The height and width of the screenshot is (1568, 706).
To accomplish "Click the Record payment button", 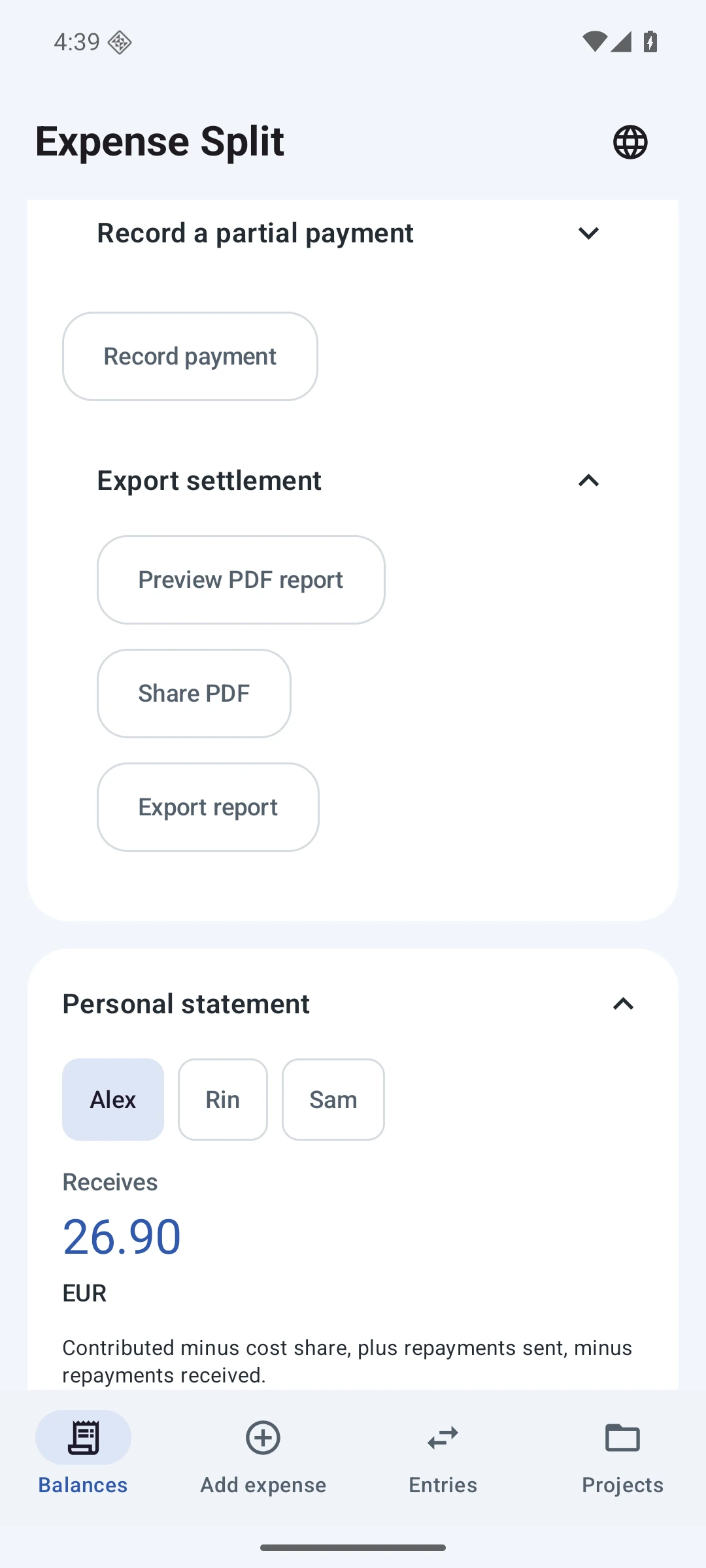I will click(190, 356).
